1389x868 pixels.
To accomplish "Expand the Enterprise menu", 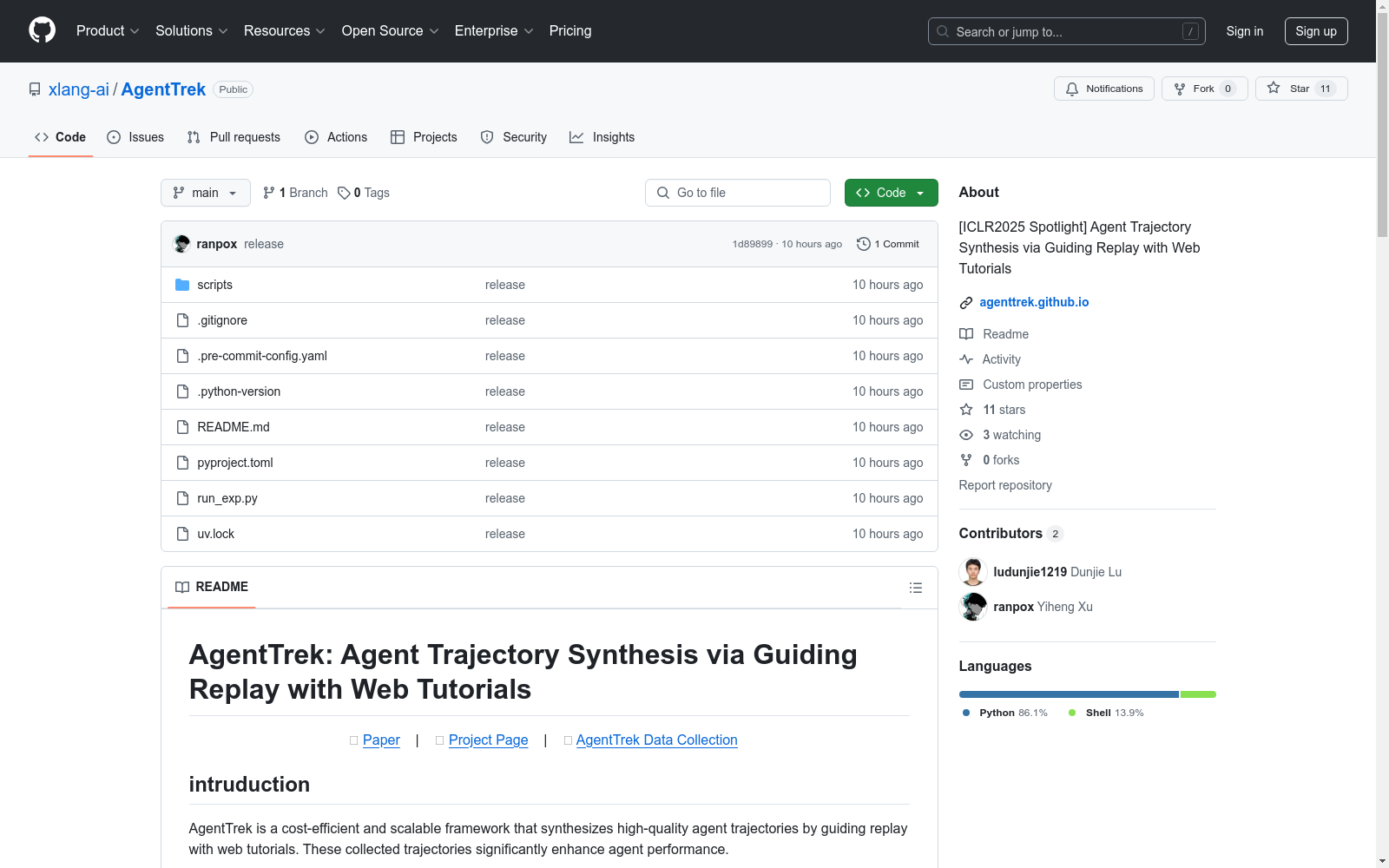I will (x=494, y=31).
